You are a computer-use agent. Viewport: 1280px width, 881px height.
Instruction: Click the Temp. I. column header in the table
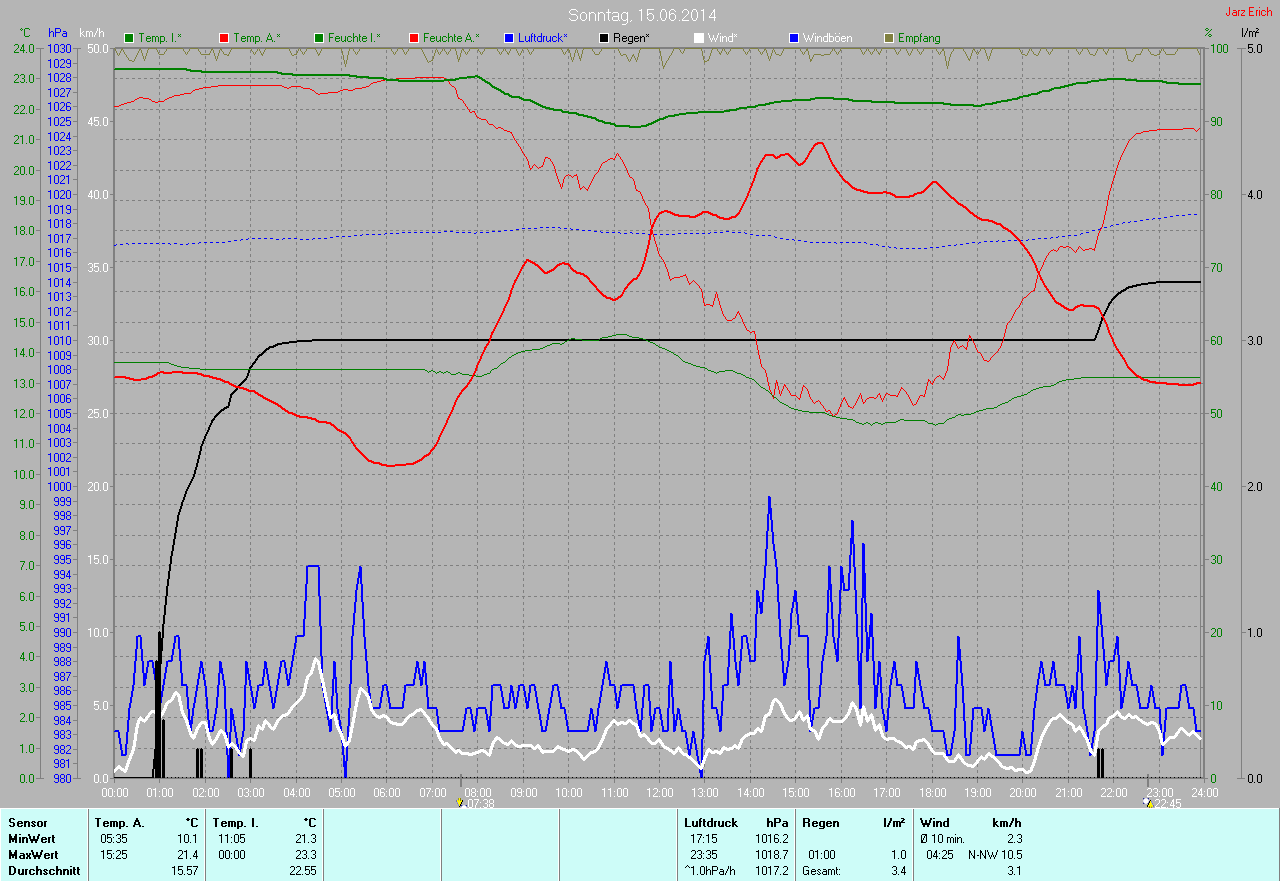click(235, 823)
